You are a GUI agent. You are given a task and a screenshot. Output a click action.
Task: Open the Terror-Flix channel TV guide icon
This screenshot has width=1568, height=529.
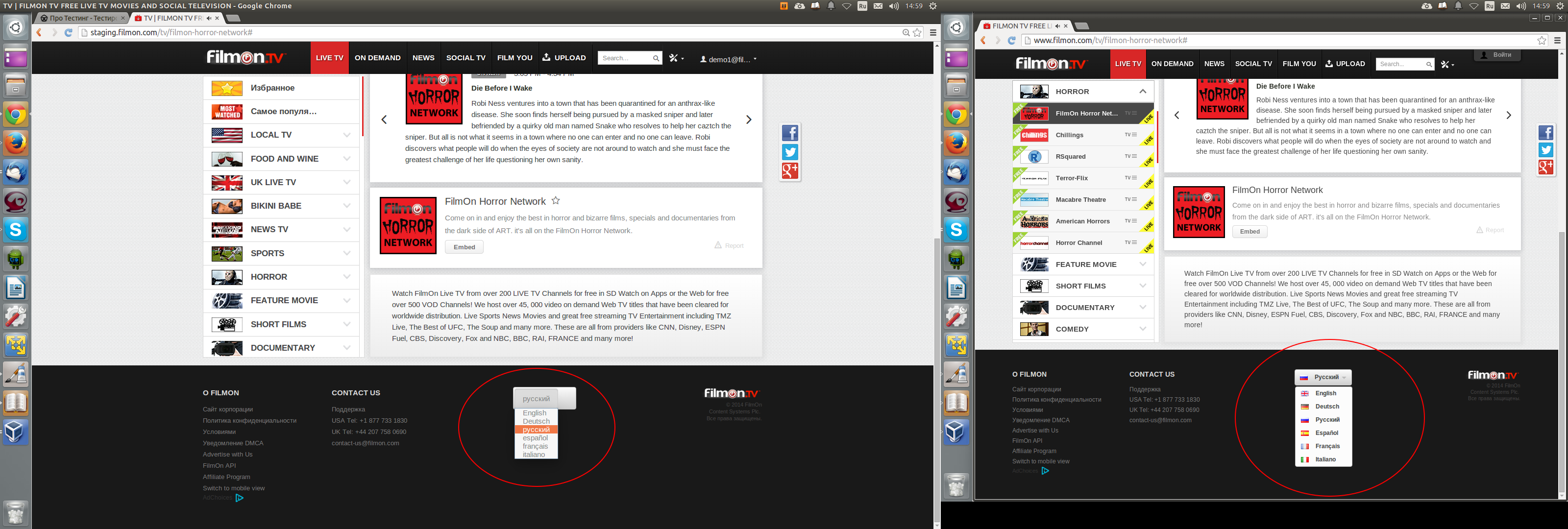(x=1131, y=178)
